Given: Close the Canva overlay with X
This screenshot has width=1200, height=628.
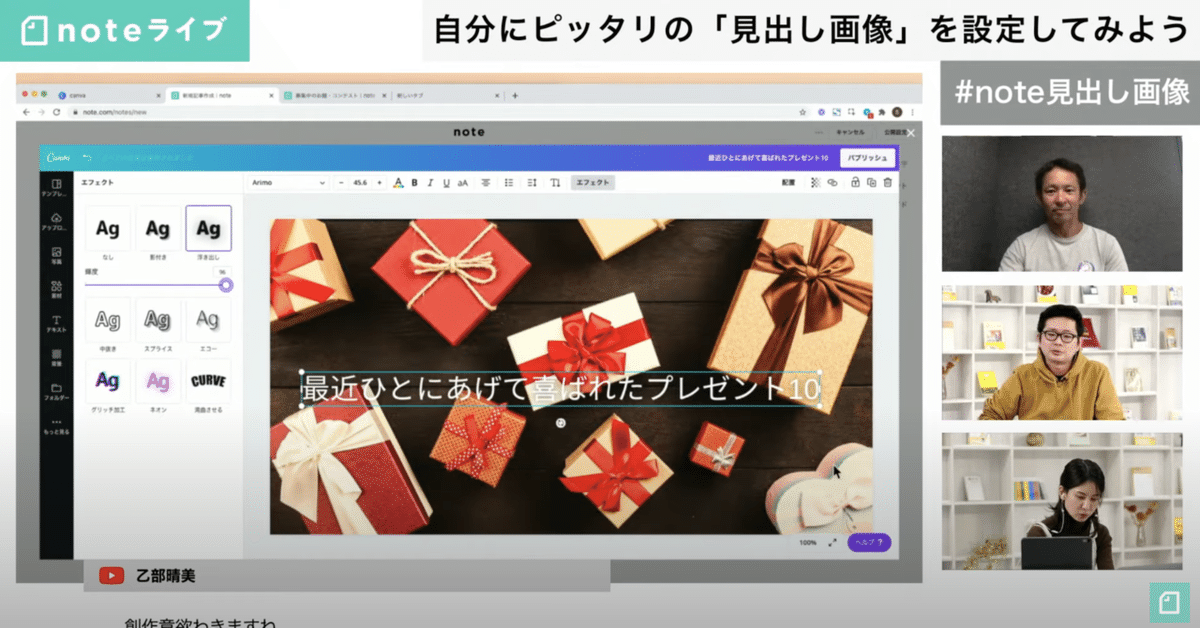Looking at the screenshot, I should (x=910, y=131).
